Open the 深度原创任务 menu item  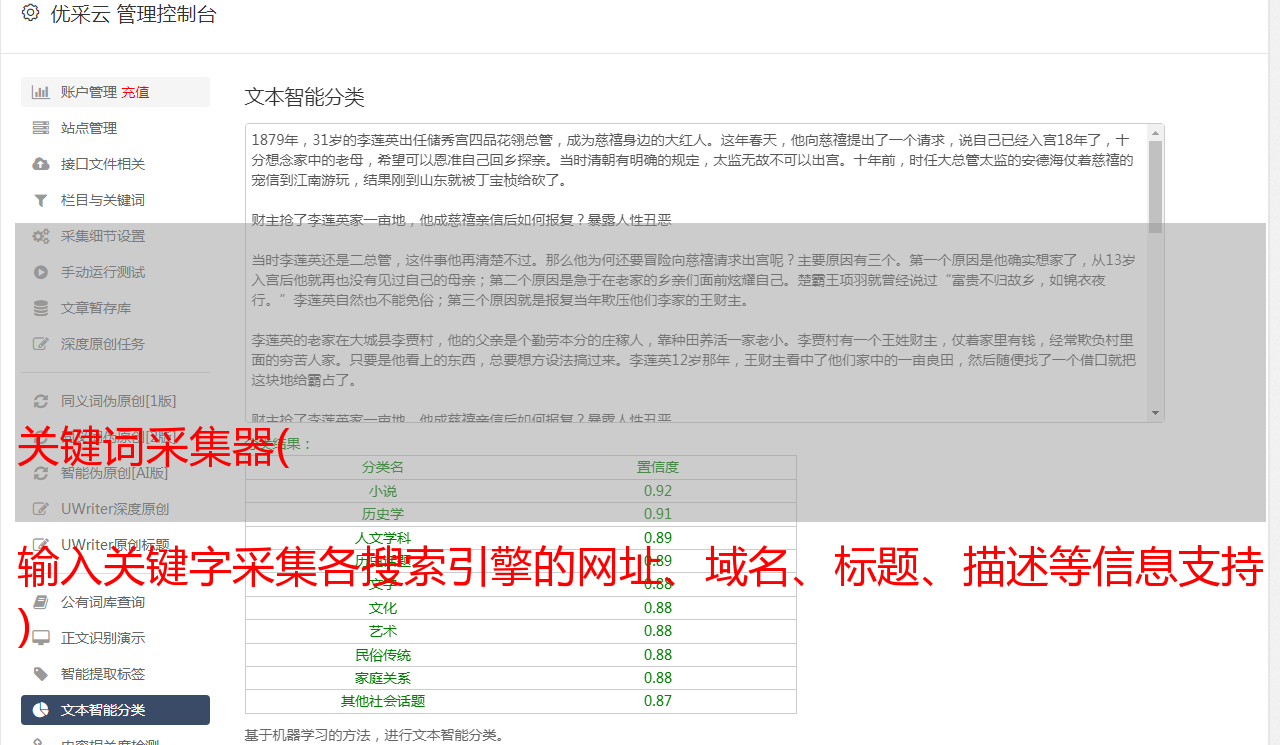tap(103, 344)
